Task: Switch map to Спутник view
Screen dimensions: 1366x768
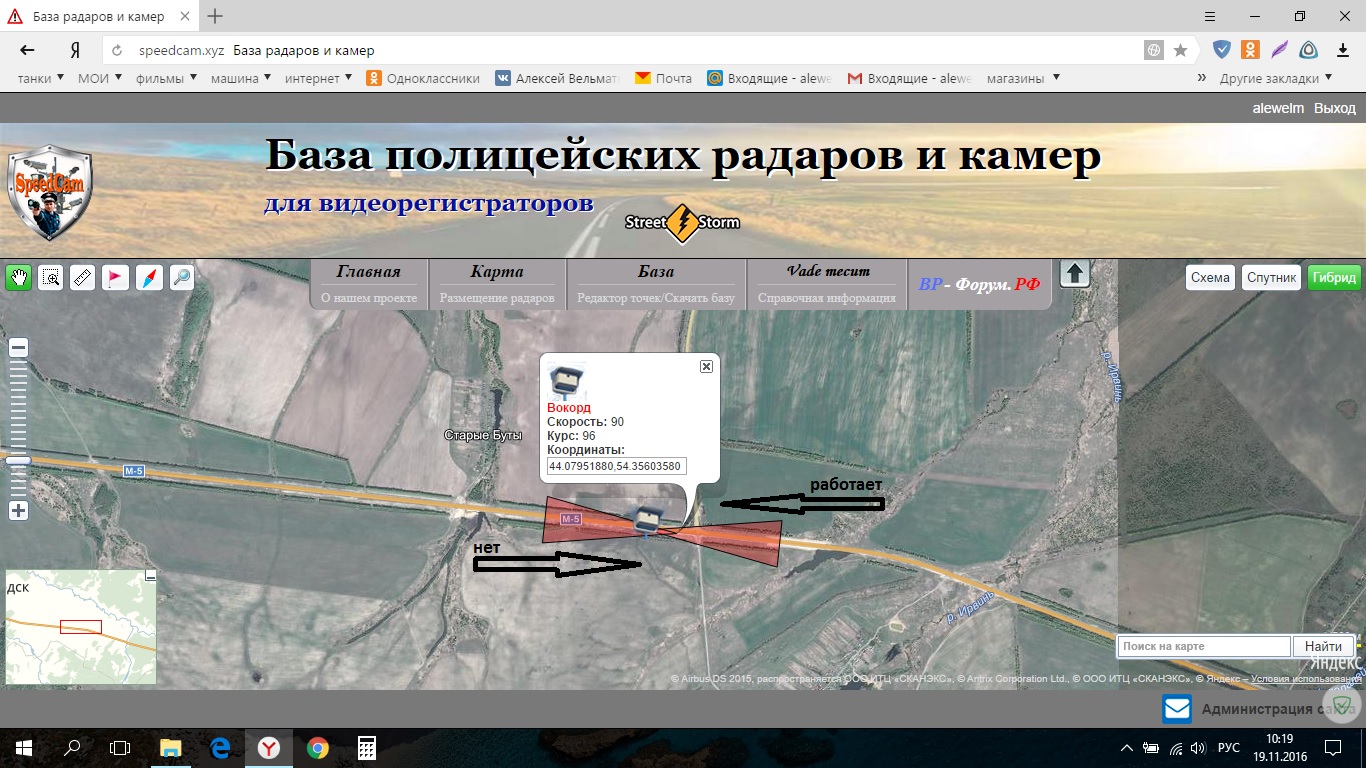Action: pyautogui.click(x=1271, y=277)
